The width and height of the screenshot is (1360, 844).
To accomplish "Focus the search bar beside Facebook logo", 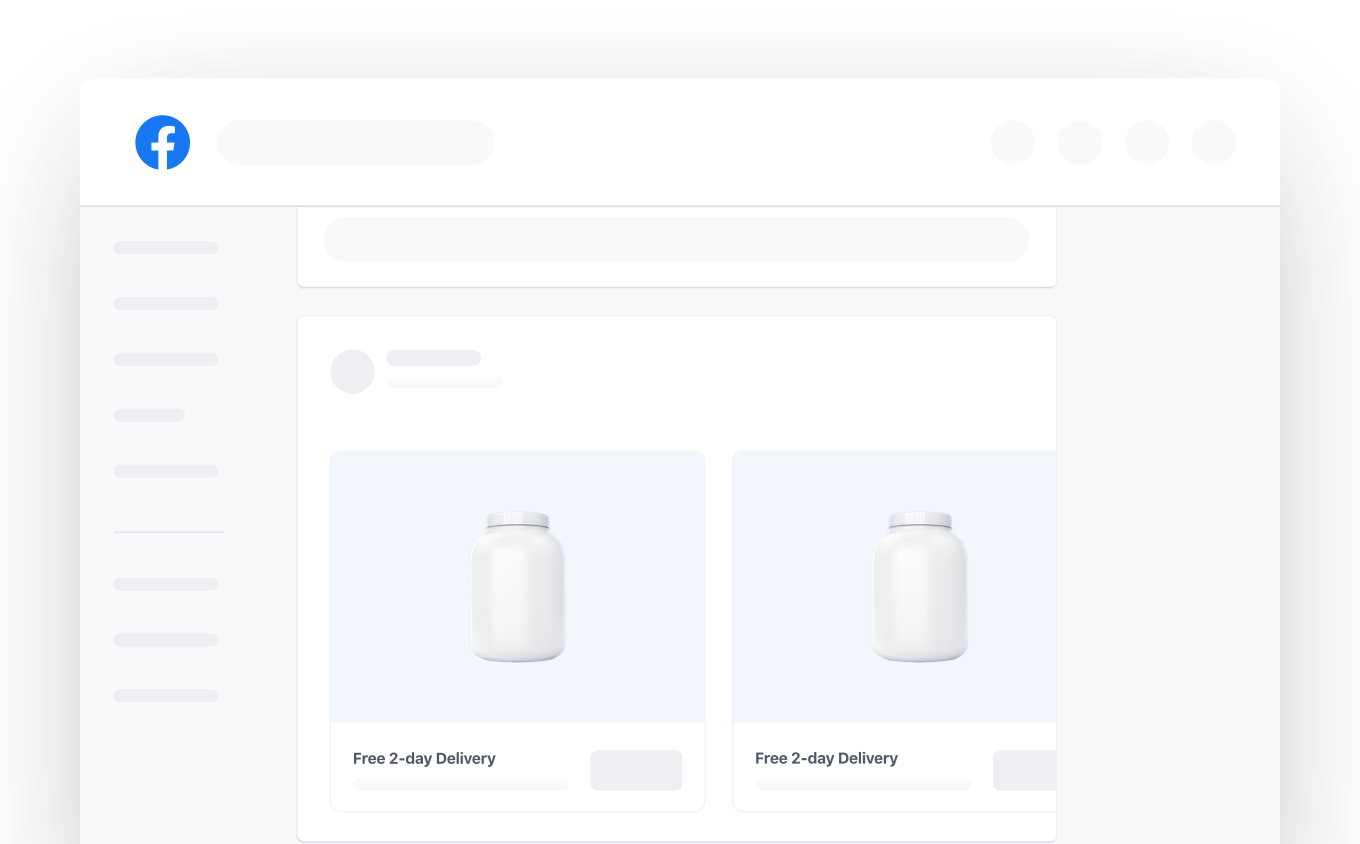I will click(355, 142).
